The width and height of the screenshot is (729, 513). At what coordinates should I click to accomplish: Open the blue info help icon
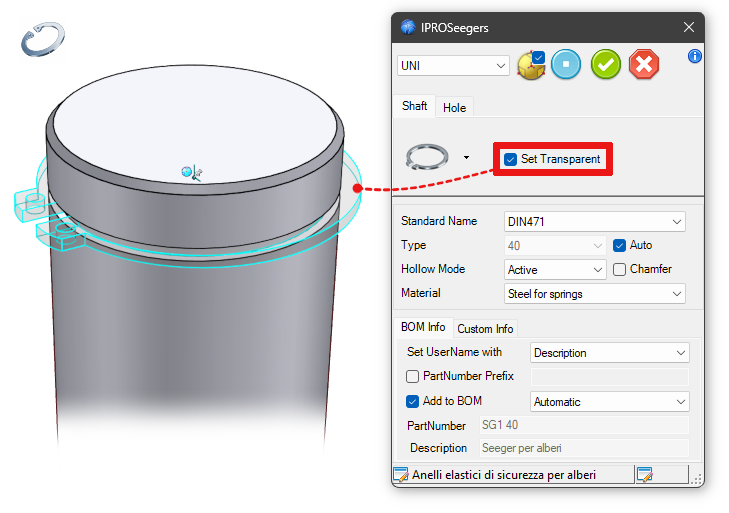pos(695,56)
